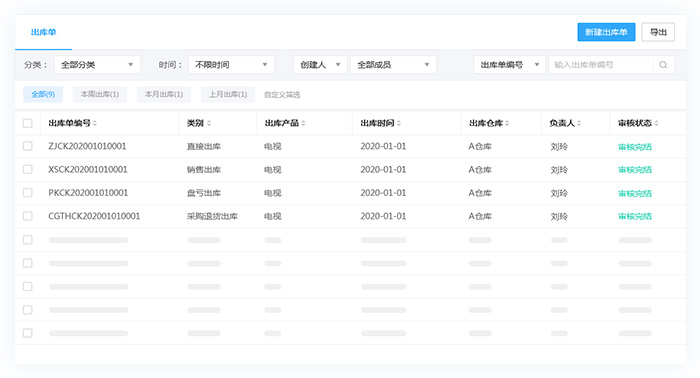The image size is (700, 378).
Task: Click 2020-01-01 date in XSCK202001010001 row
Action: pos(383,170)
